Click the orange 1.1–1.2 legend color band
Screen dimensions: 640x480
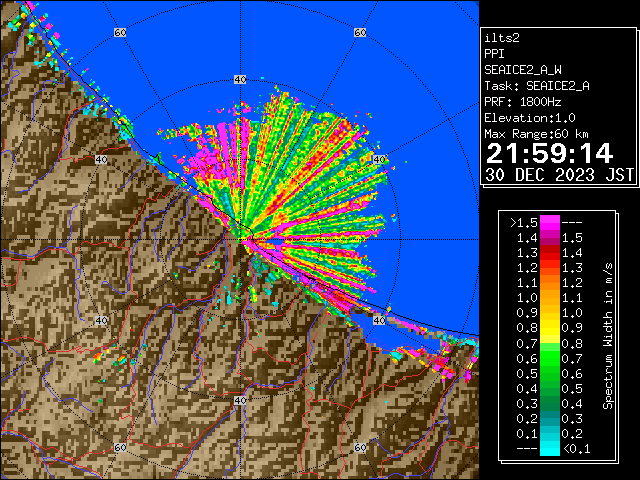tap(549, 283)
